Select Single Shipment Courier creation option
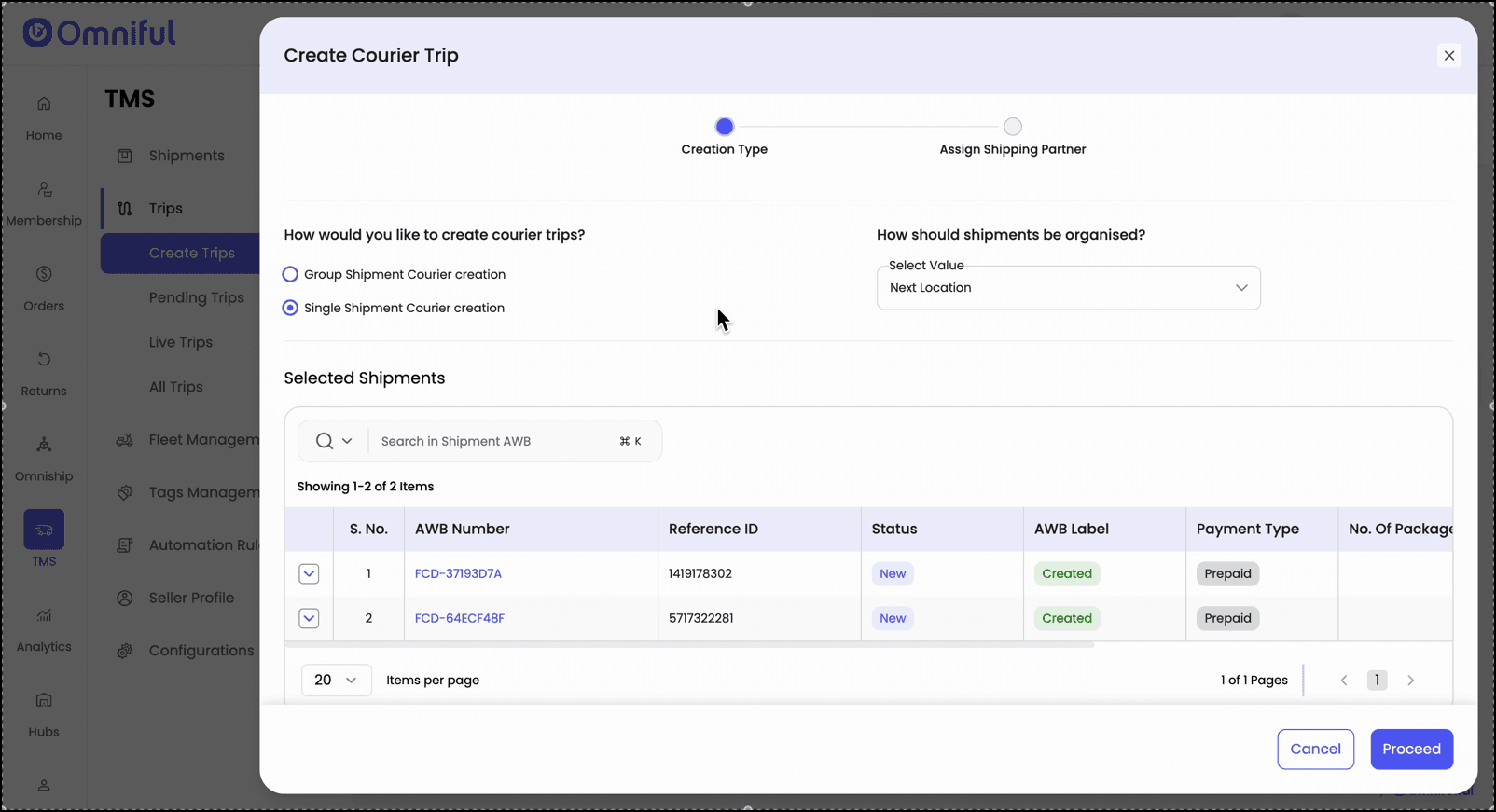Viewport: 1496px width, 812px height. (290, 308)
